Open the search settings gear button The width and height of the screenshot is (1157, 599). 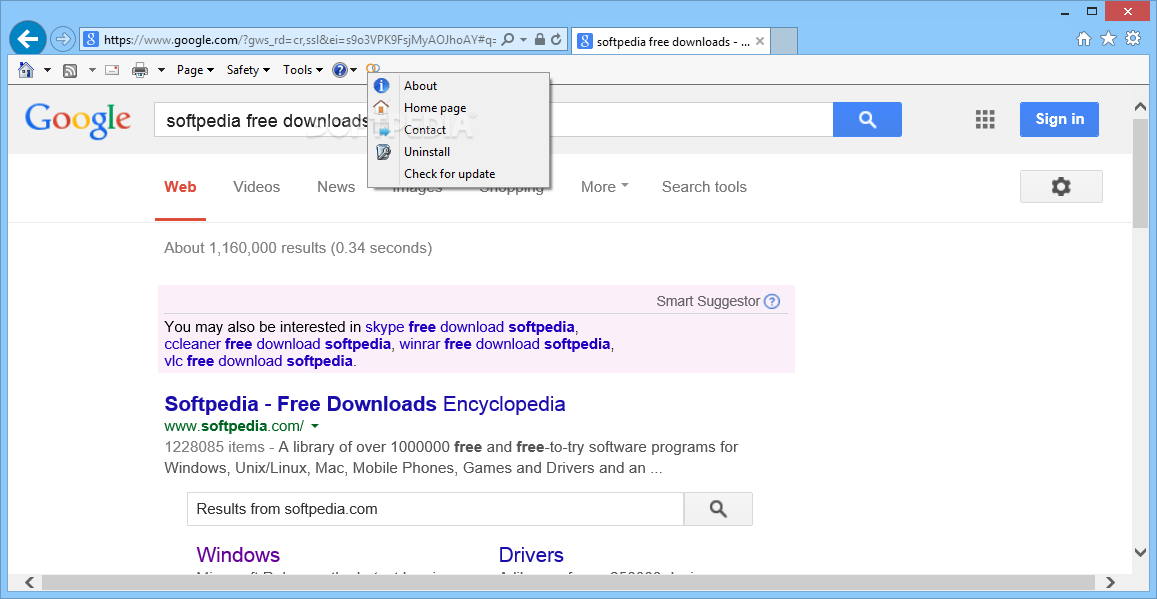(x=1061, y=187)
